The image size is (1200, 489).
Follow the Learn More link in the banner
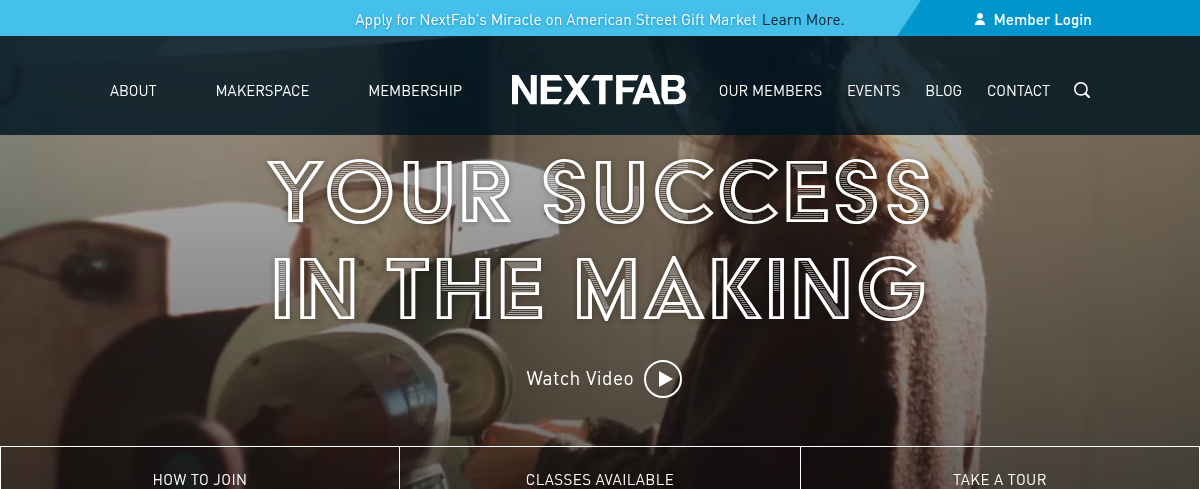click(803, 19)
